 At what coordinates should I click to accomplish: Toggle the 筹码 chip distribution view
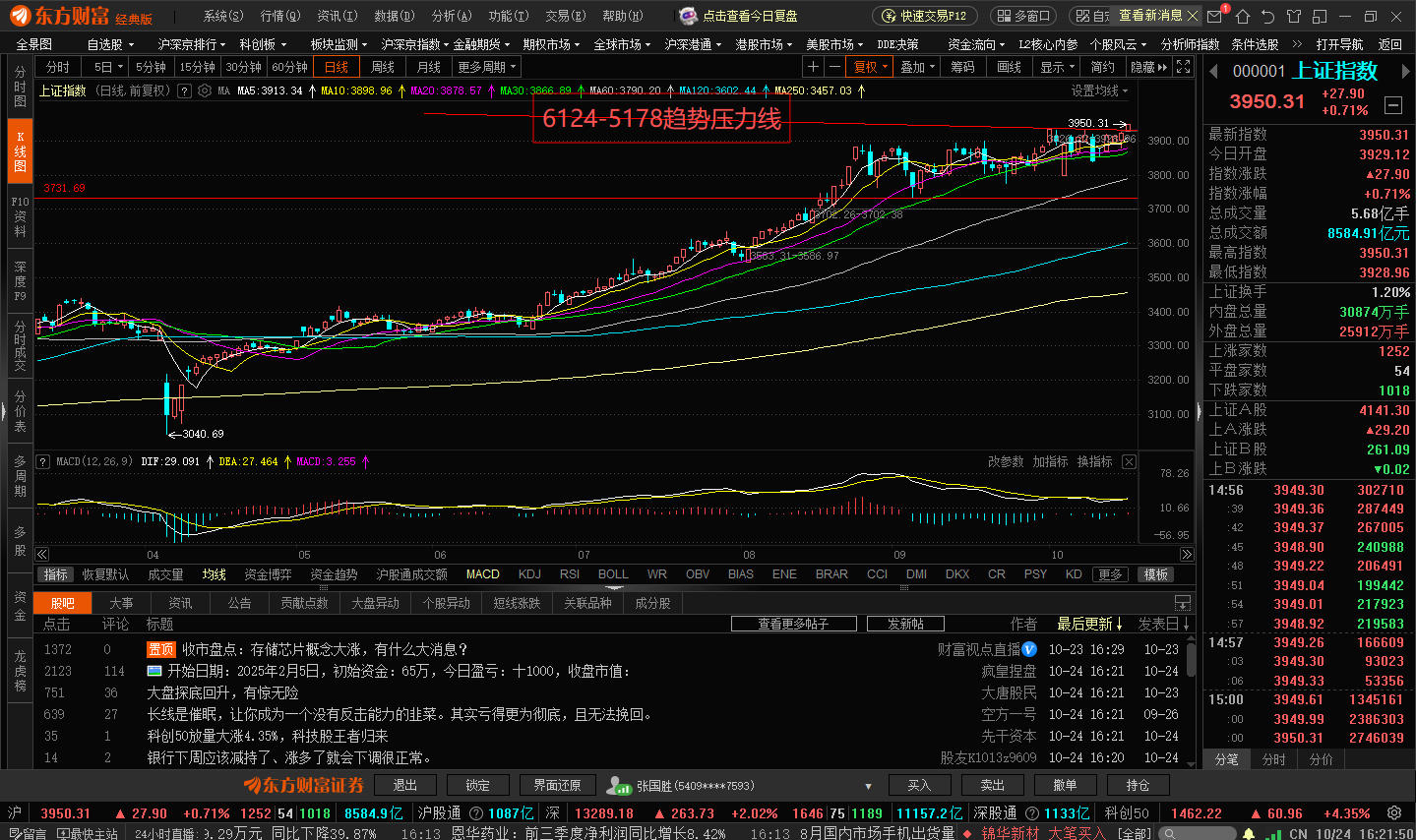point(962,67)
